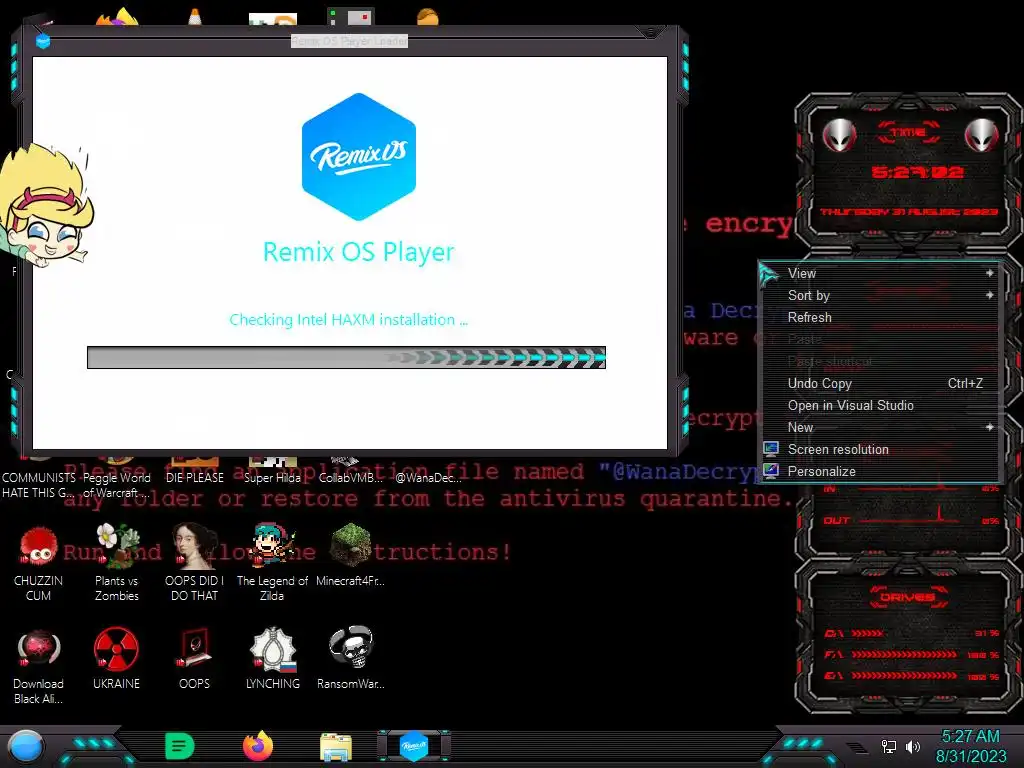Screen dimensions: 1024x768
Task: Click the Super Hilda icon label
Action: (272, 478)
